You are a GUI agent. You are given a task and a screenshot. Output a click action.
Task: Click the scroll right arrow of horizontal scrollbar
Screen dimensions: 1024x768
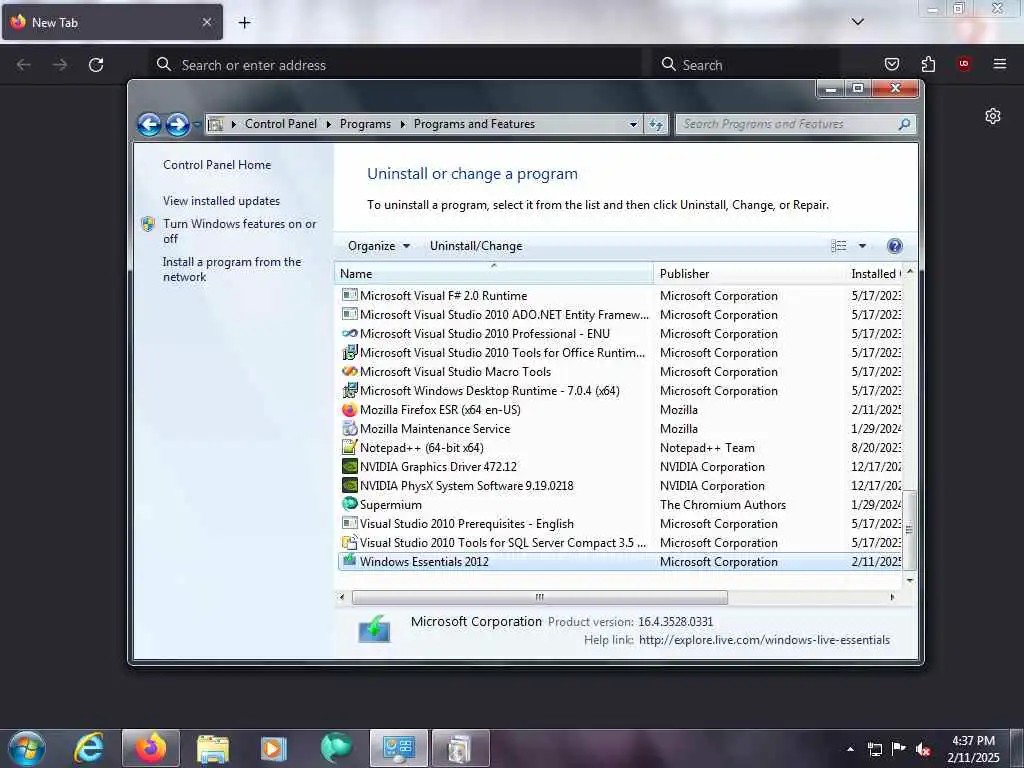coord(892,597)
